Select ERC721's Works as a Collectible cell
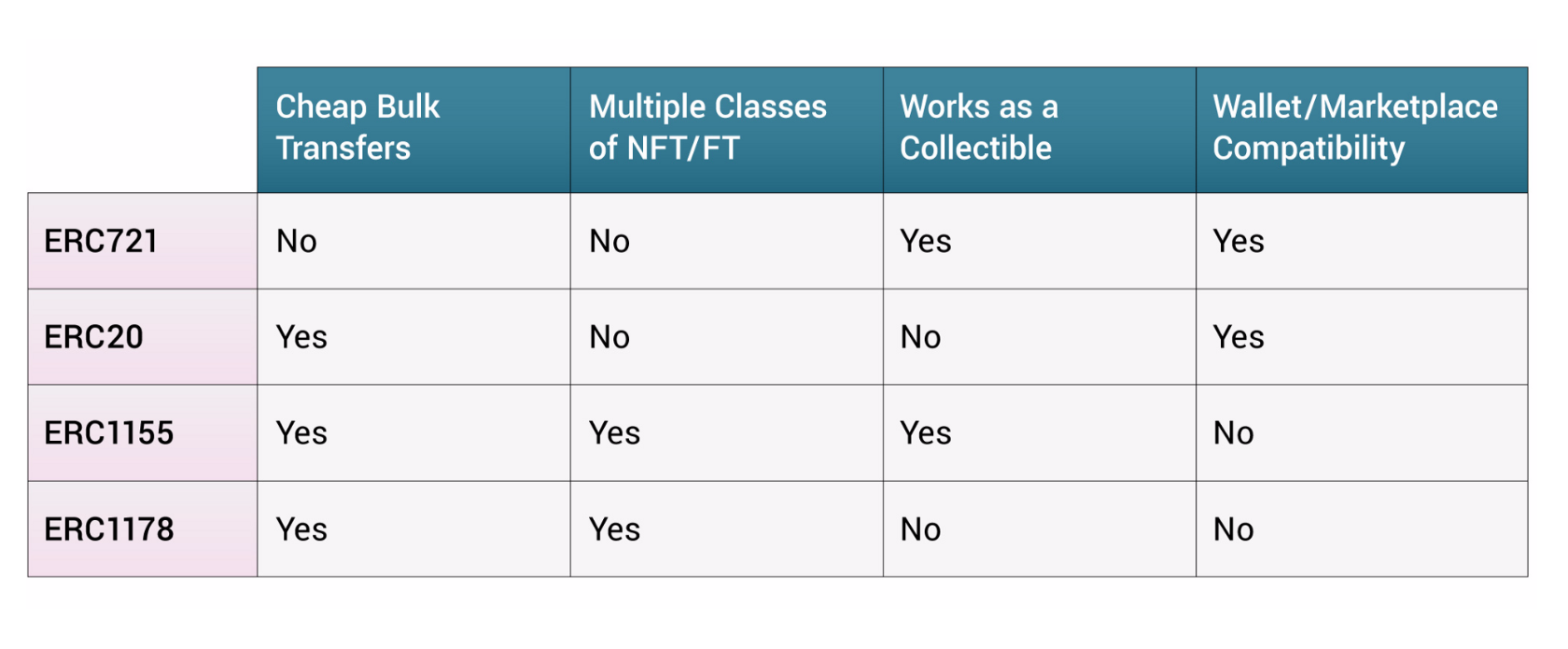 point(1039,241)
